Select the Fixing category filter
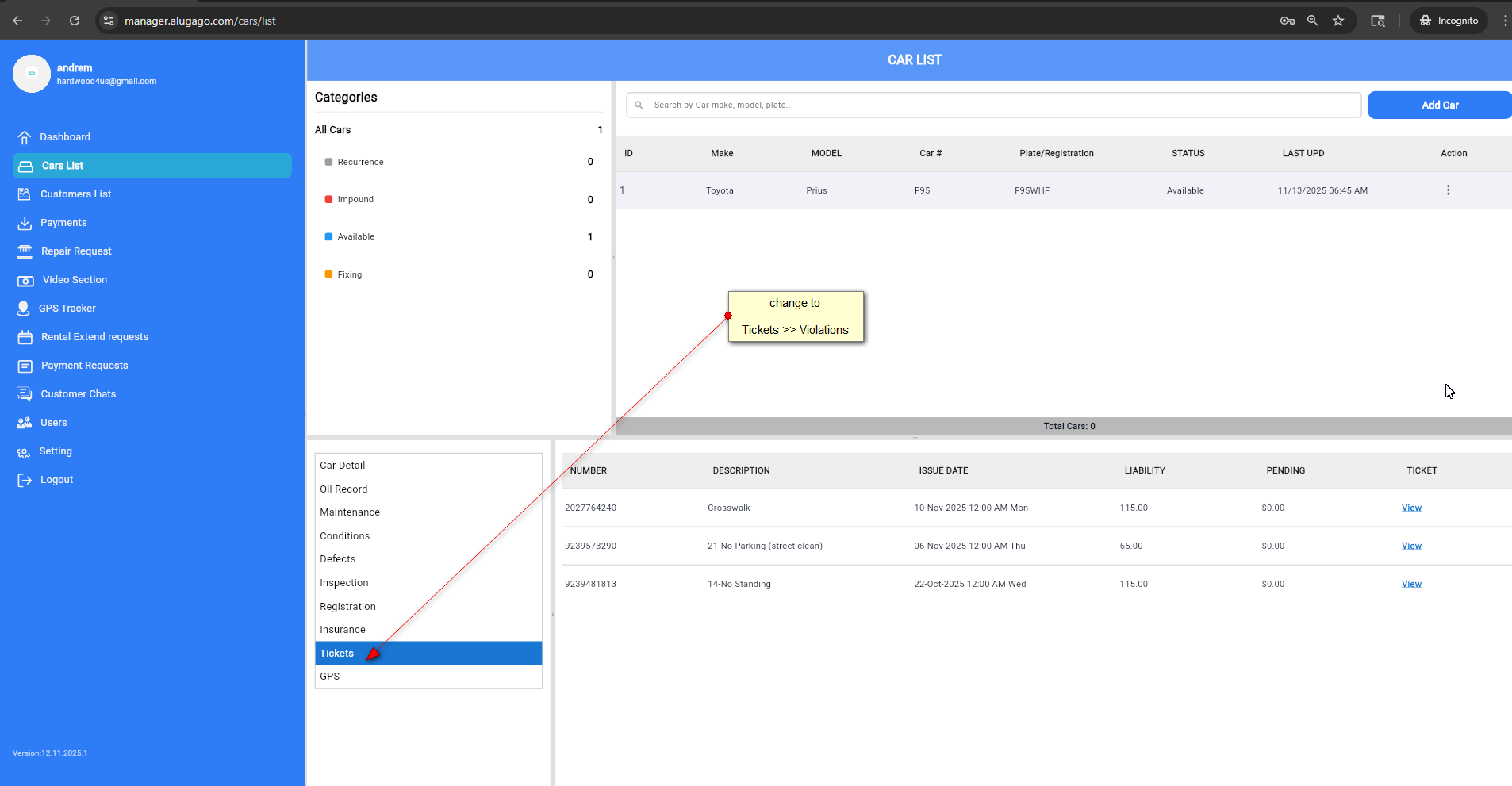Image resolution: width=1512 pixels, height=786 pixels. 349,274
